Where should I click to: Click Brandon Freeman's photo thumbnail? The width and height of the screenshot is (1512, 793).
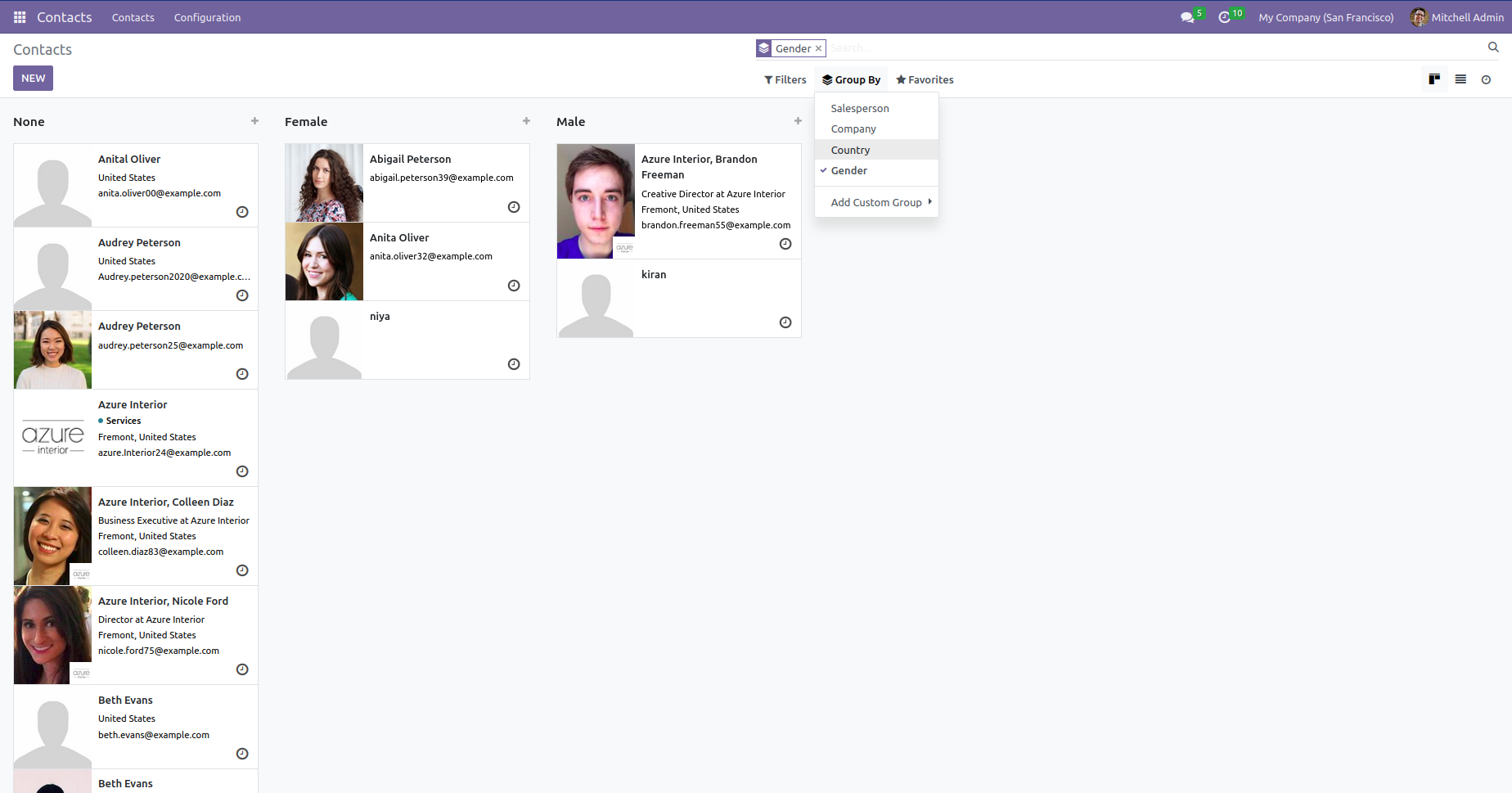coord(596,201)
